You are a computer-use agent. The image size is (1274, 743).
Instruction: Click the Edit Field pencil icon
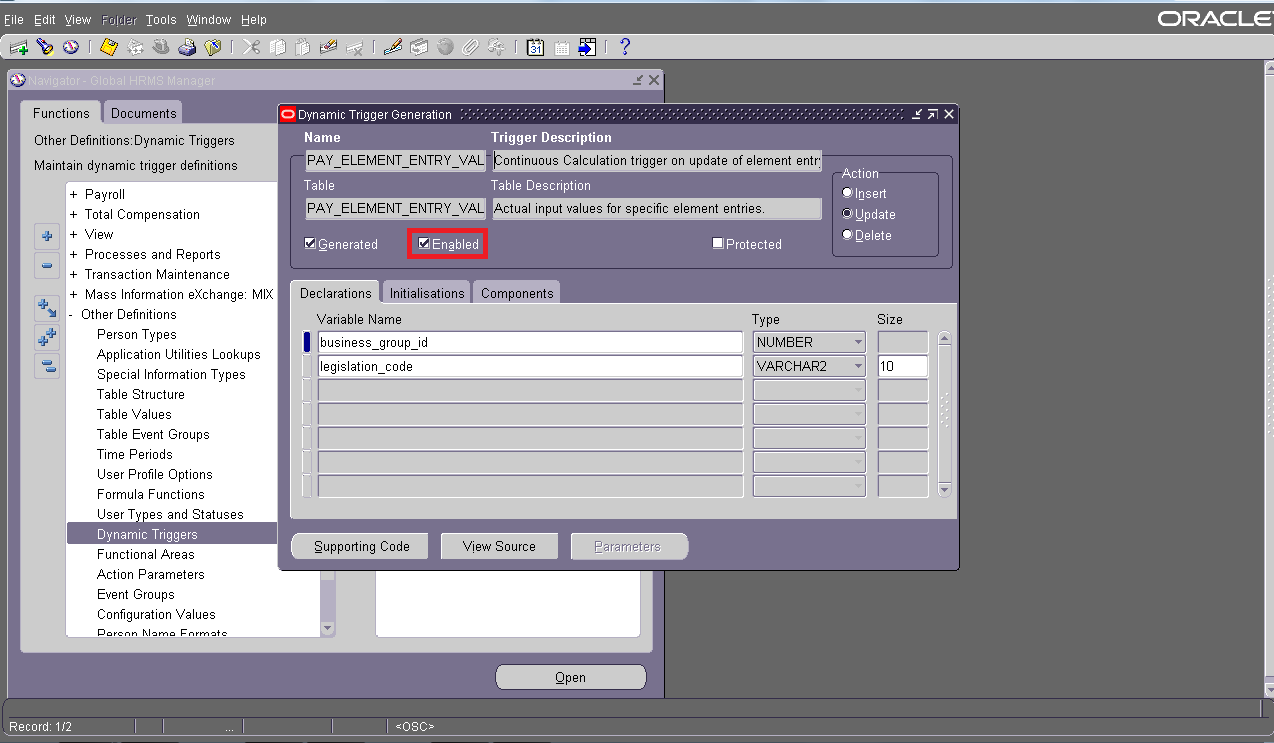(393, 47)
